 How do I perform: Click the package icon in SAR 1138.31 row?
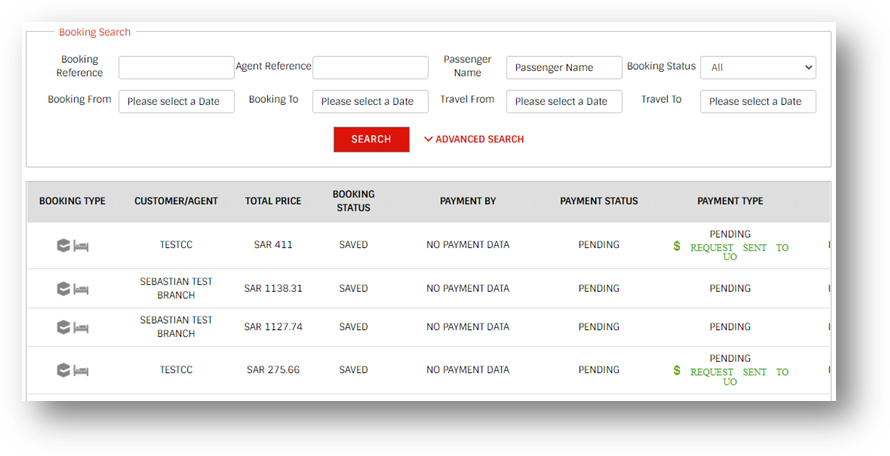[x=64, y=289]
